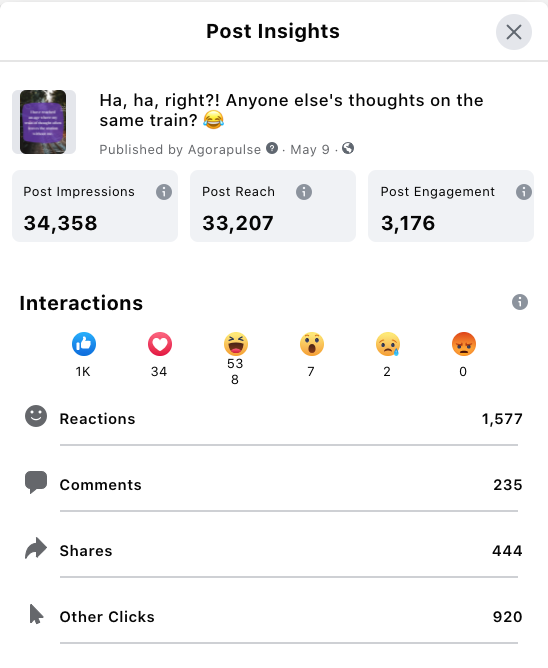
Task: Click the Sad crying reaction icon
Action: pos(388,344)
